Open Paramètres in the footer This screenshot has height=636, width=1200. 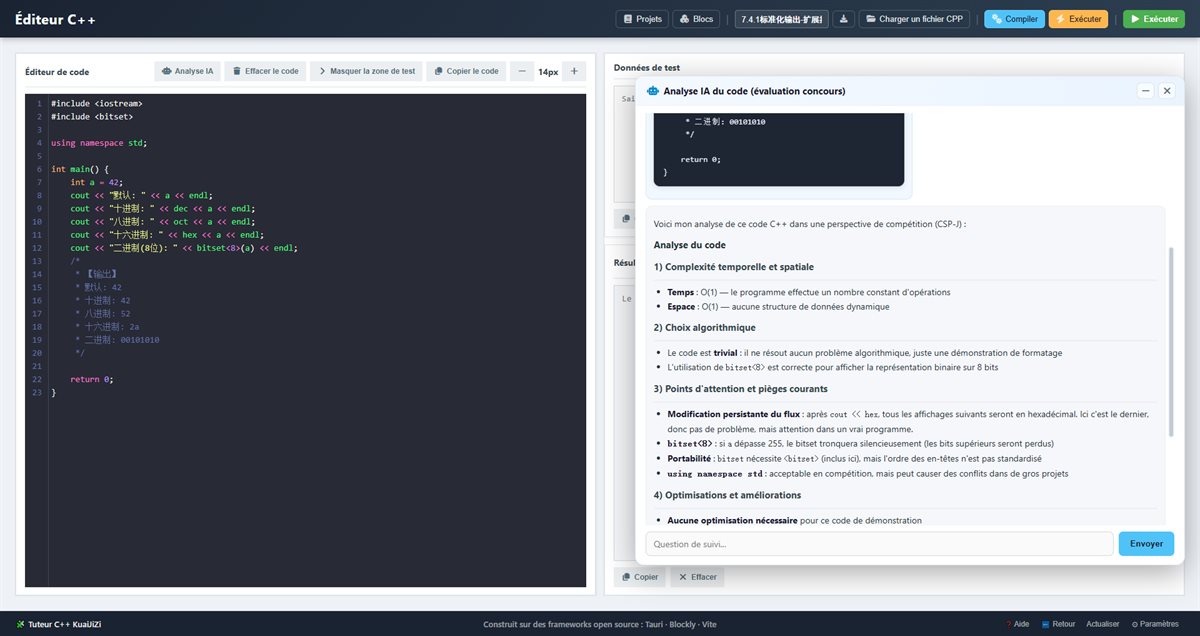click(x=1155, y=624)
